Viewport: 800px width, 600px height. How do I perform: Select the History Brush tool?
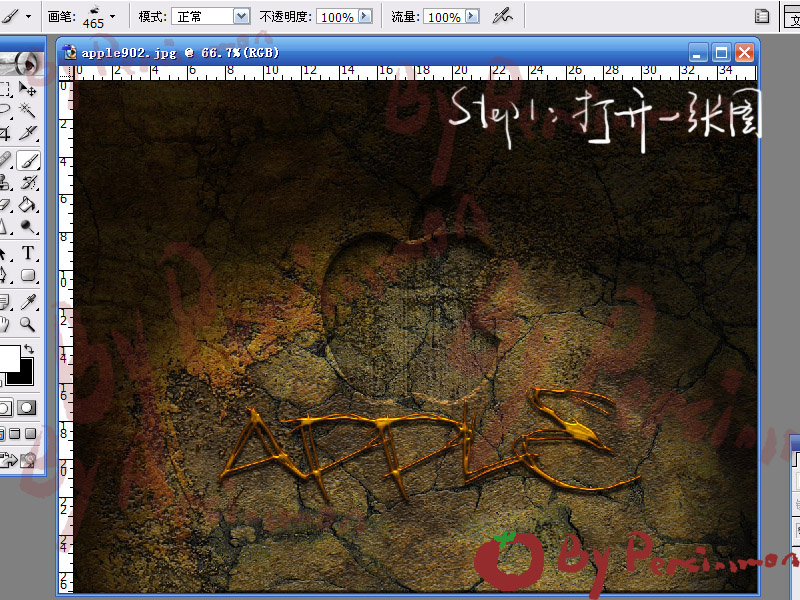pyautogui.click(x=28, y=182)
